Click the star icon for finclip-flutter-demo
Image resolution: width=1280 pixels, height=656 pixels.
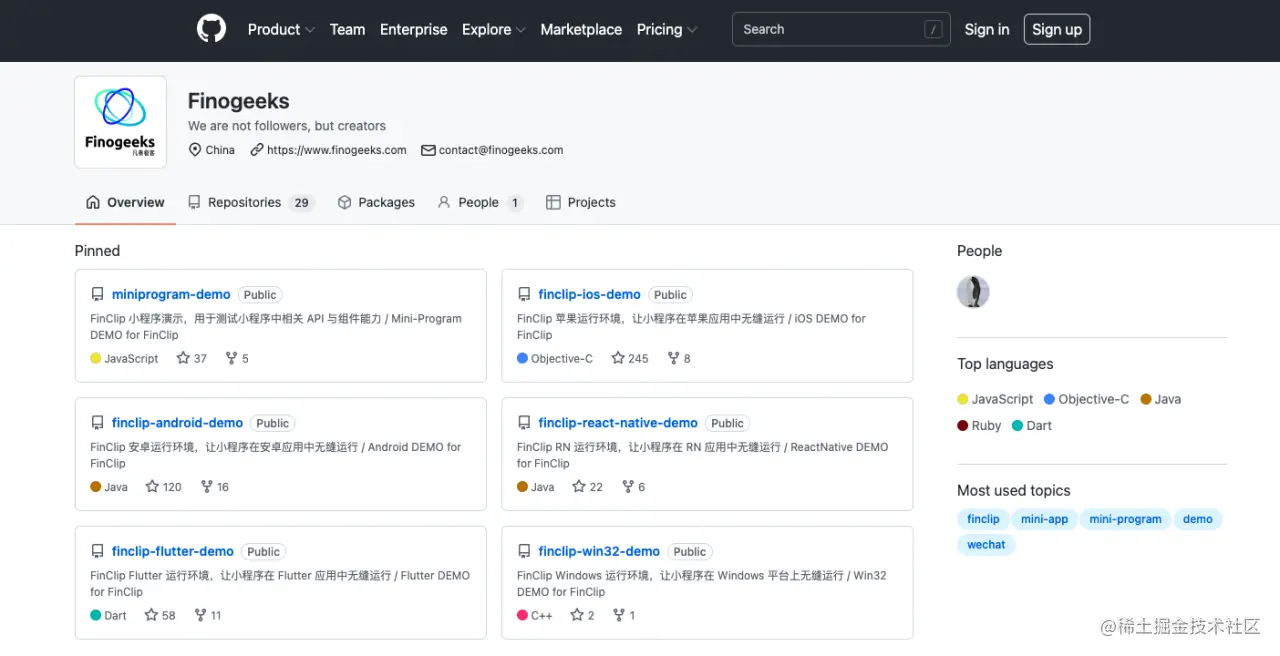pos(151,615)
